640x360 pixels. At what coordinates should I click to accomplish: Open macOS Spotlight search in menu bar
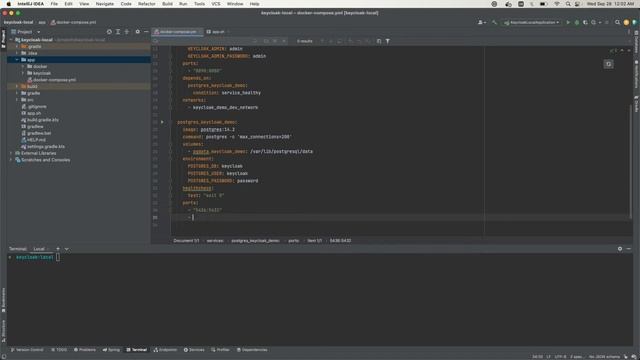(x=568, y=4)
